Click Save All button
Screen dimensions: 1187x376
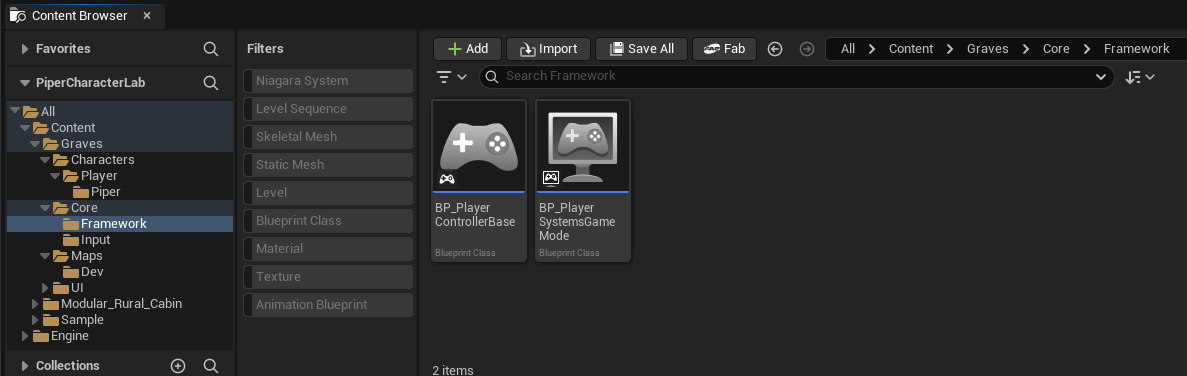641,49
